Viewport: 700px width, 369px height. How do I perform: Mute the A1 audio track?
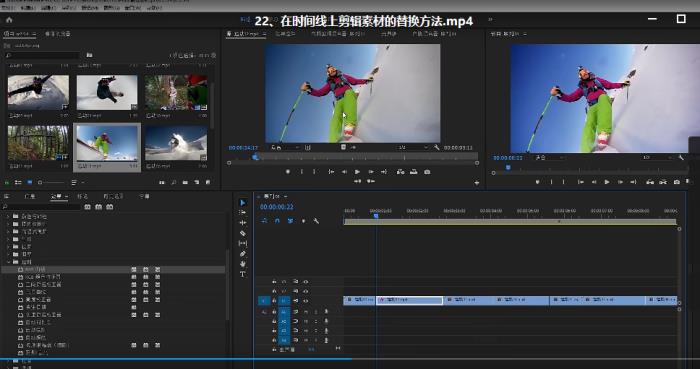pos(306,311)
